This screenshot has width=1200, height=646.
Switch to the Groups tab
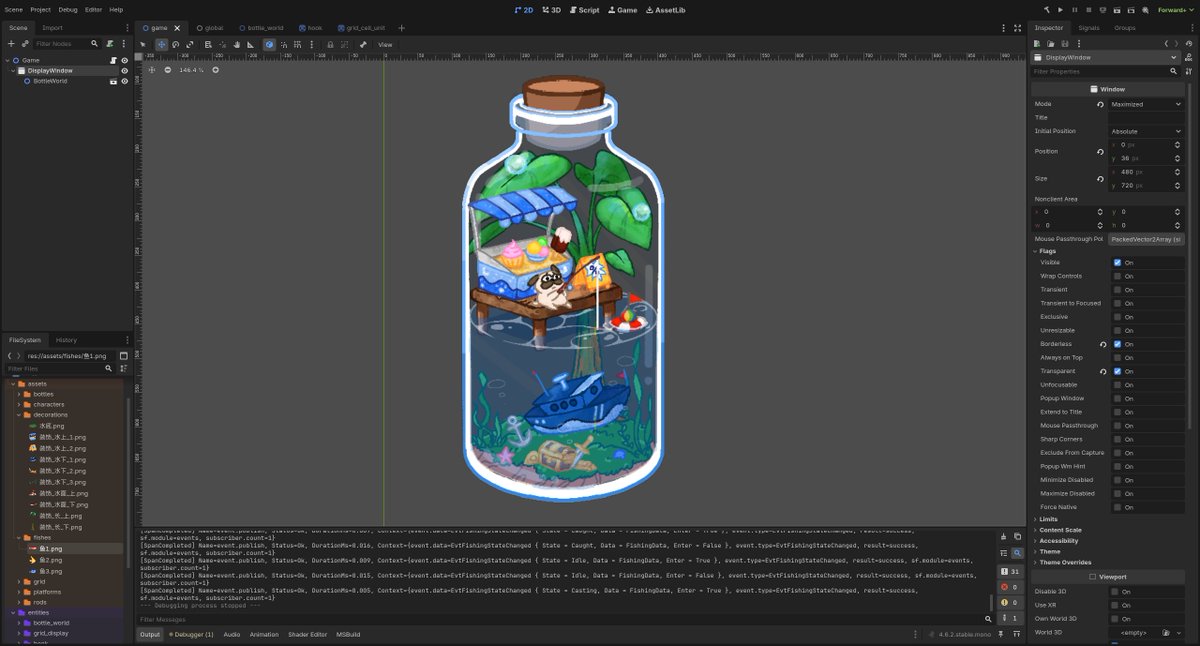[x=1124, y=28]
